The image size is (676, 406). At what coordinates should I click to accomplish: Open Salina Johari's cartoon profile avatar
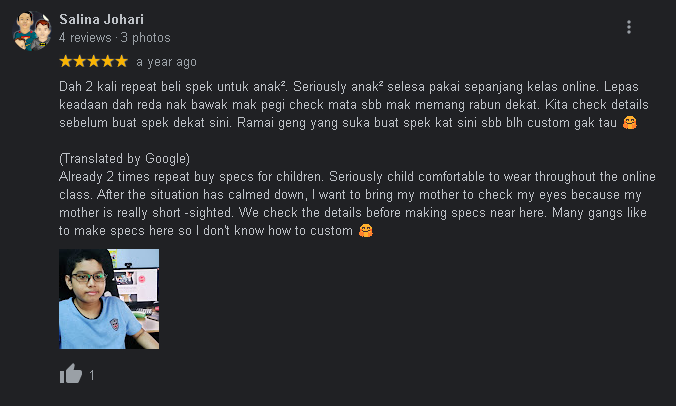[x=31, y=31]
